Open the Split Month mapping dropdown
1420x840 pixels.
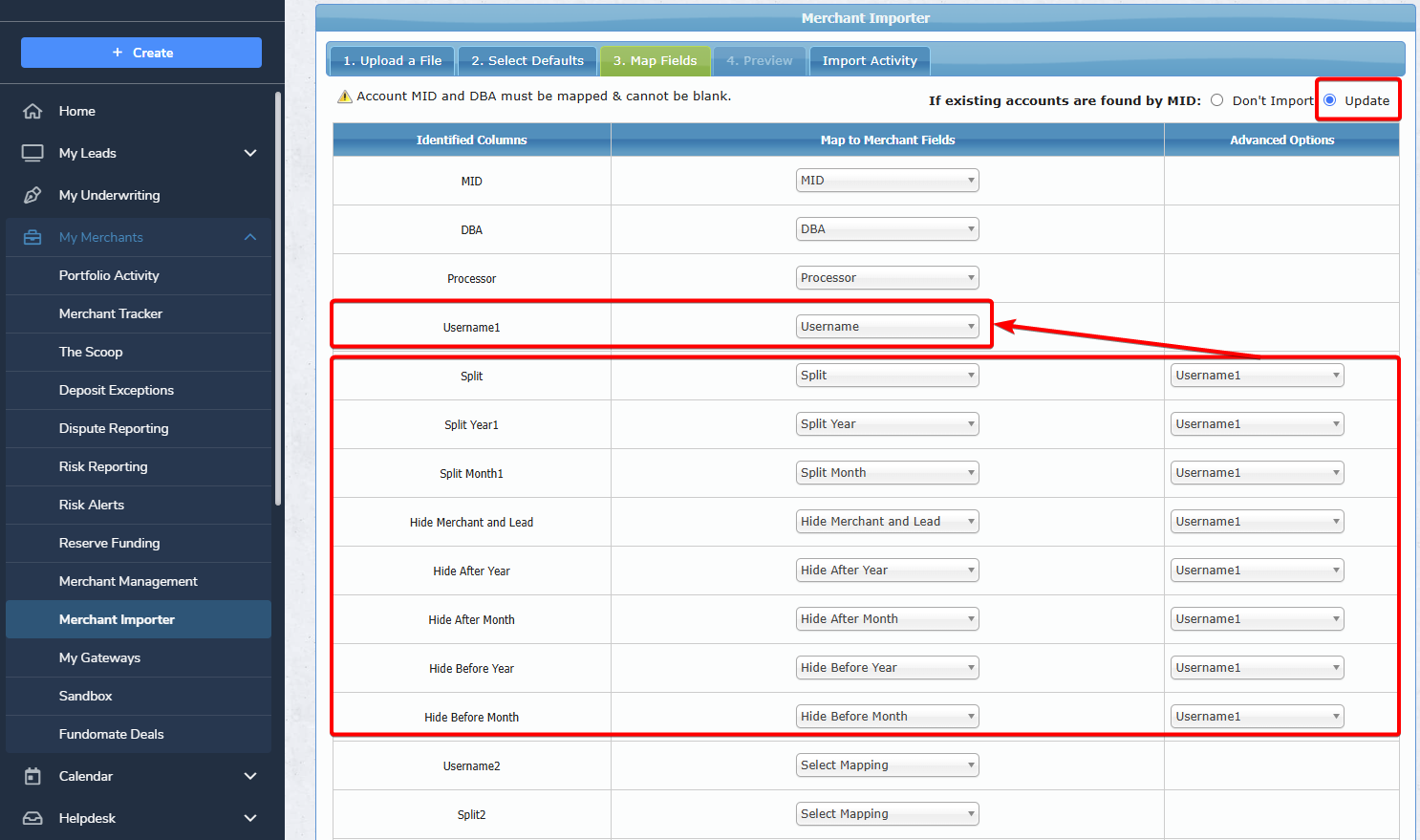pyautogui.click(x=888, y=473)
